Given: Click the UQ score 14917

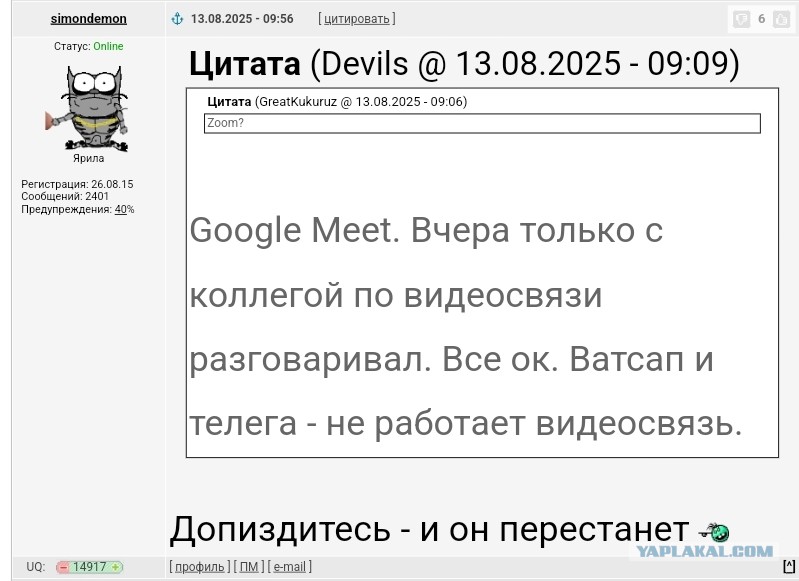Looking at the screenshot, I should point(89,567).
